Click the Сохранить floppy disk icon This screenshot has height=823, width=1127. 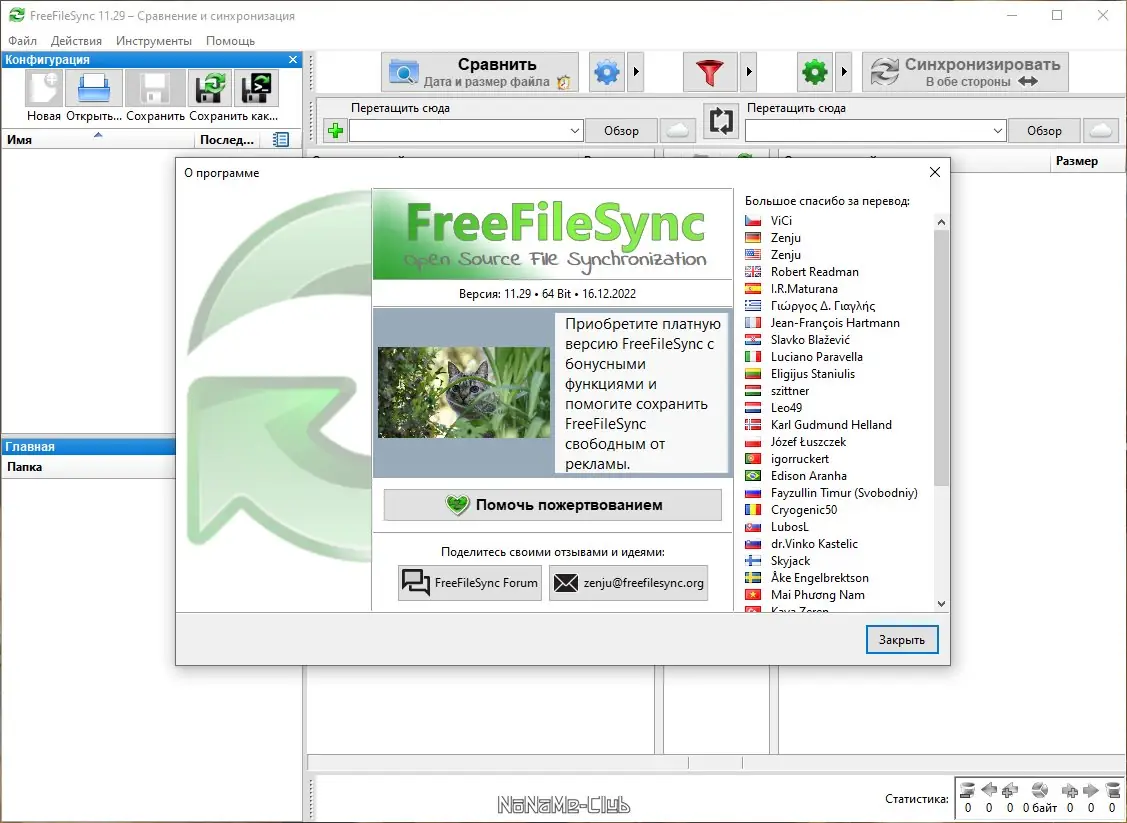155,88
